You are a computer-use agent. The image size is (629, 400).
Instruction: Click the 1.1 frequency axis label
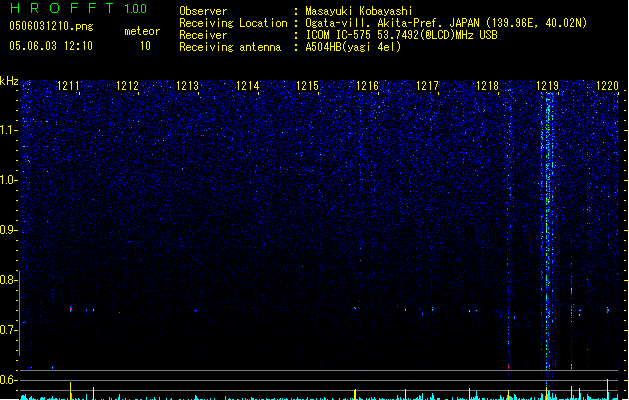(x=8, y=130)
